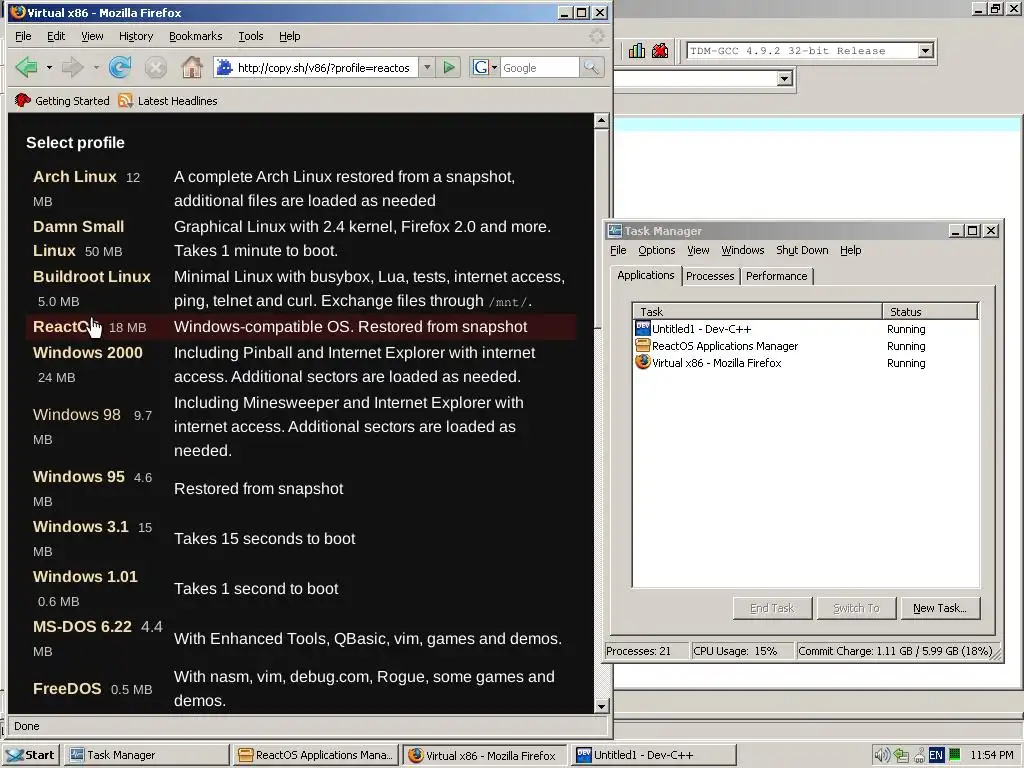
Task: Sort the list by Task column header
Action: (757, 312)
